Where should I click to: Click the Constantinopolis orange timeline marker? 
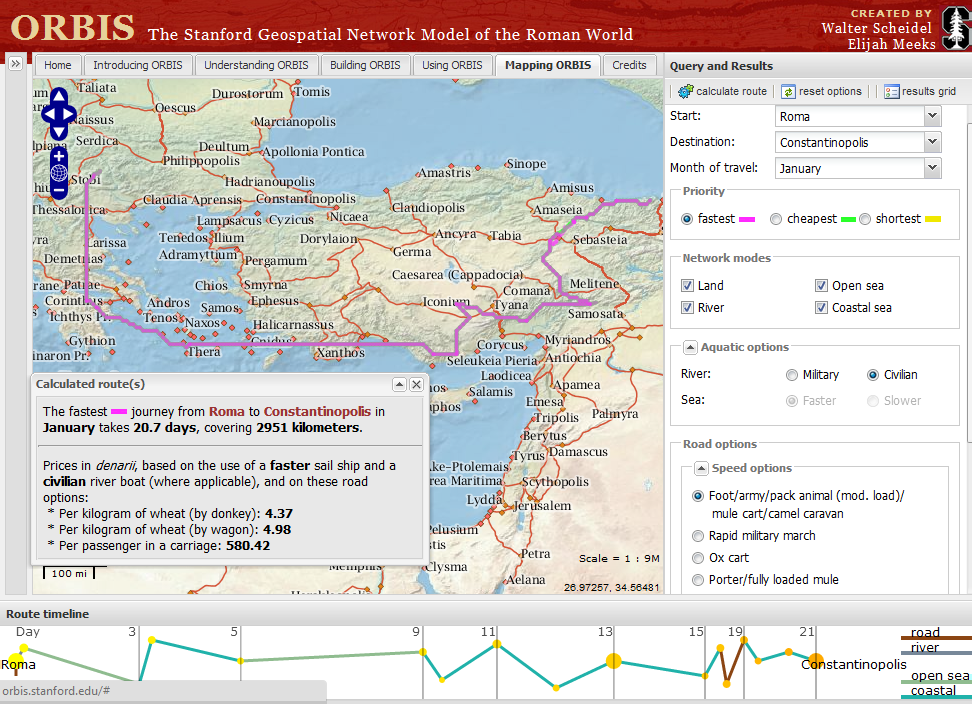click(x=816, y=661)
